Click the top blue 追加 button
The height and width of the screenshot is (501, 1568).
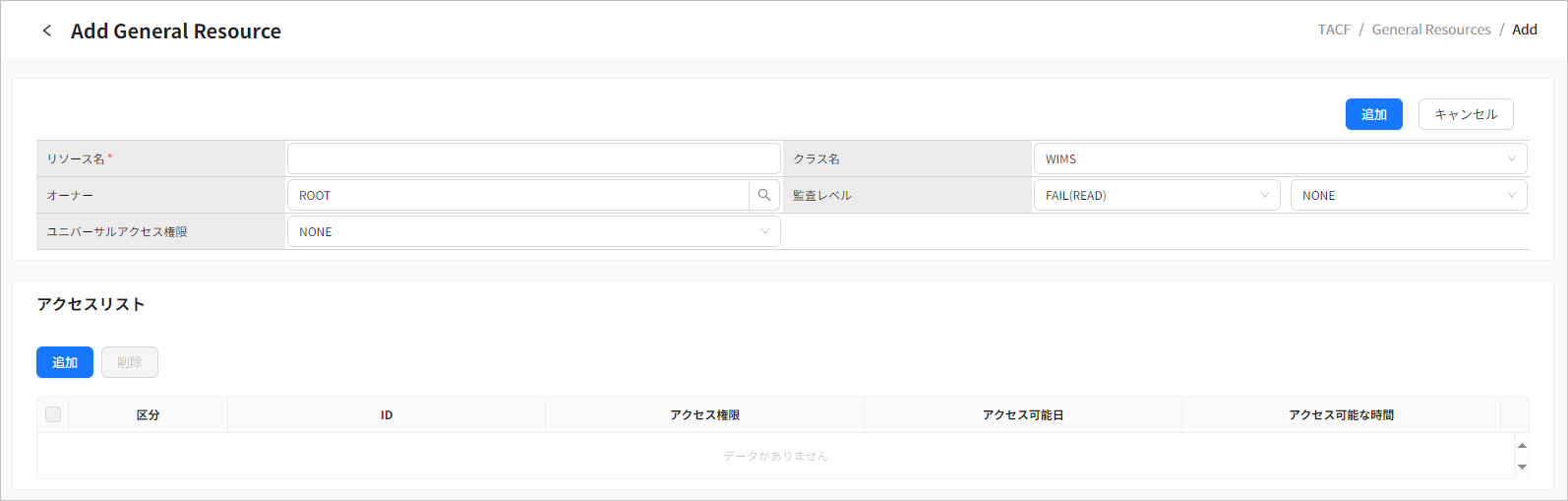pyautogui.click(x=1373, y=114)
